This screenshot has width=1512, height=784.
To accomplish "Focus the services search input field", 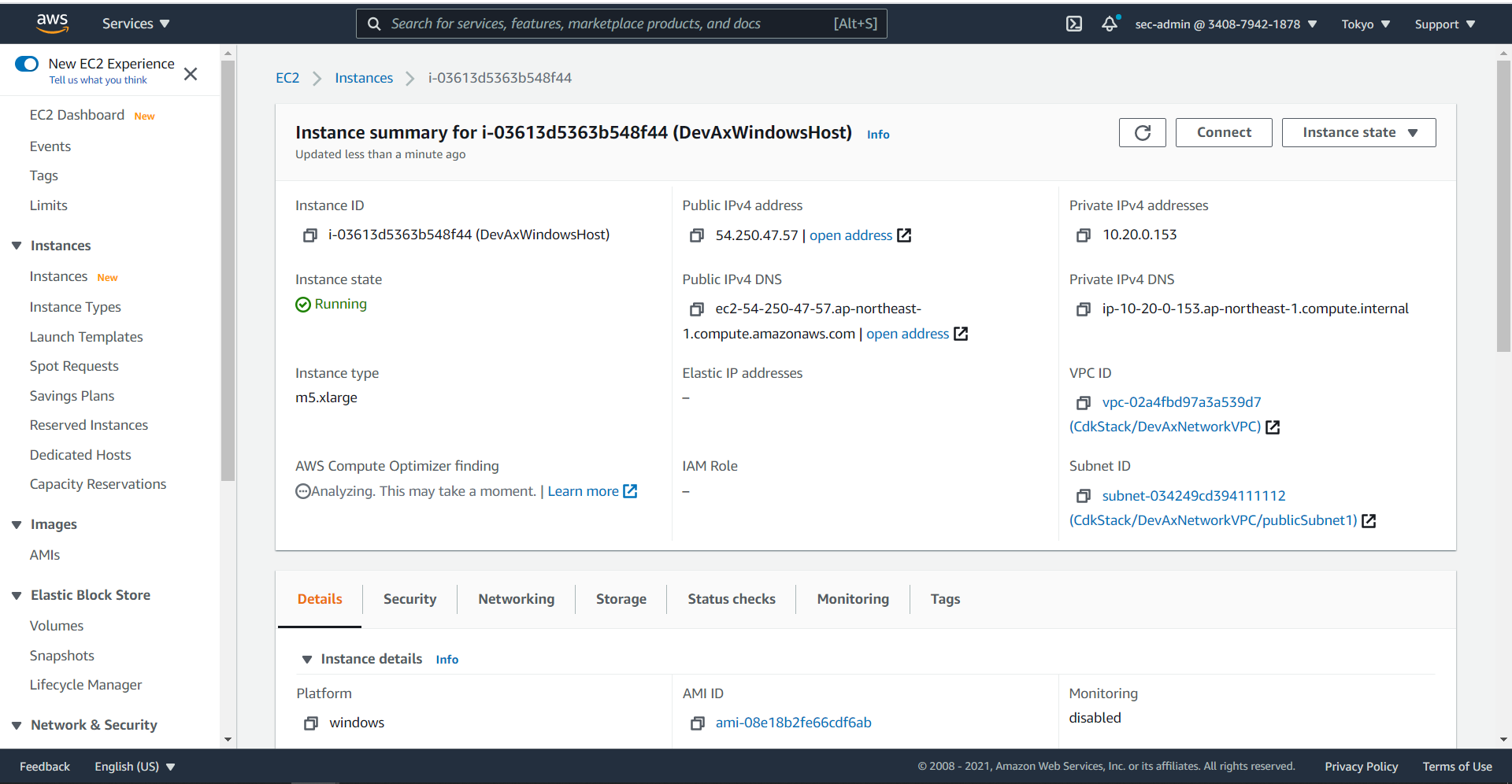I will pos(621,24).
